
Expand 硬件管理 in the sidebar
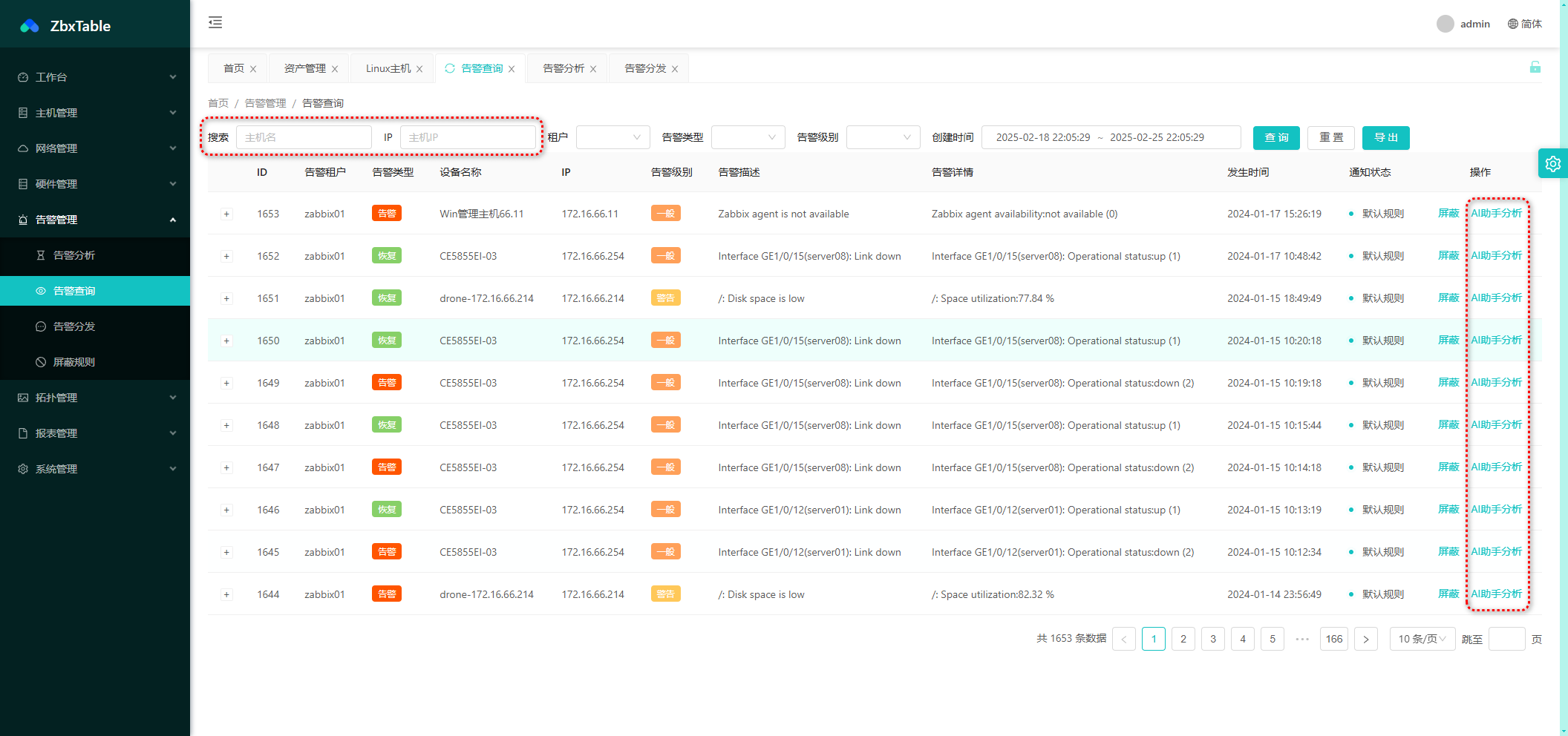95,184
